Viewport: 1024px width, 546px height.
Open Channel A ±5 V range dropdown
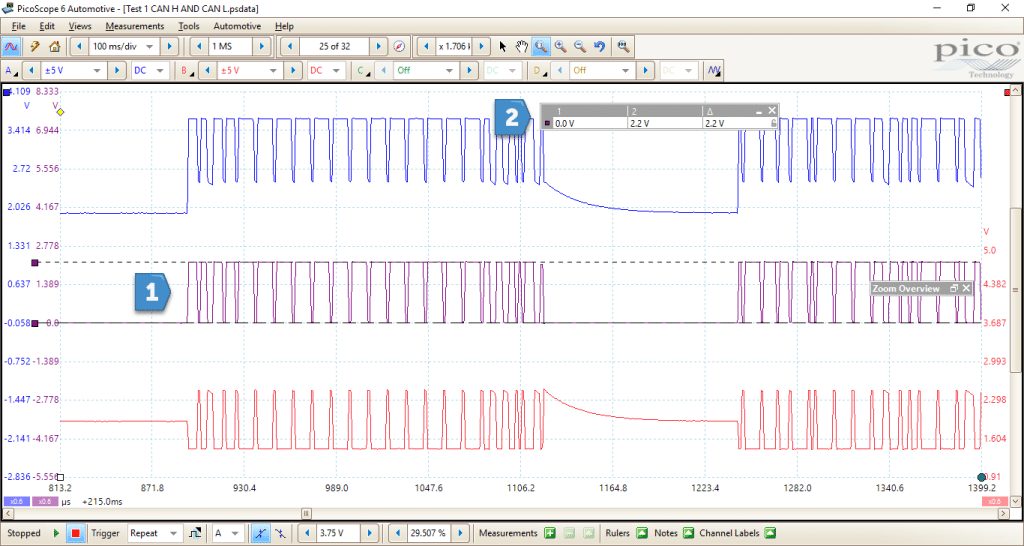click(72, 70)
